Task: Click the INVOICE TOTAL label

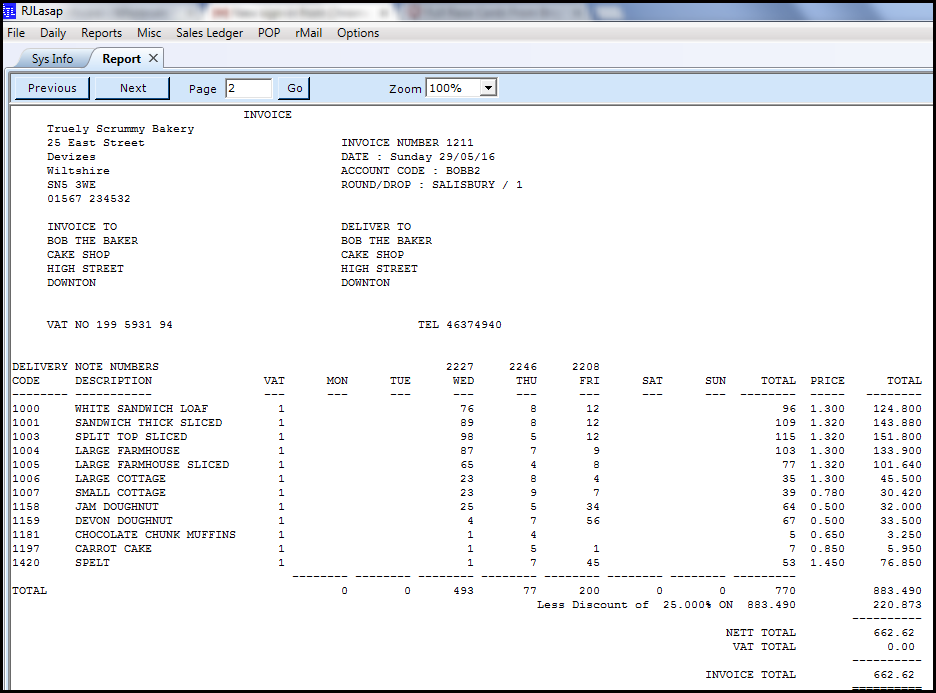Action: (x=750, y=674)
